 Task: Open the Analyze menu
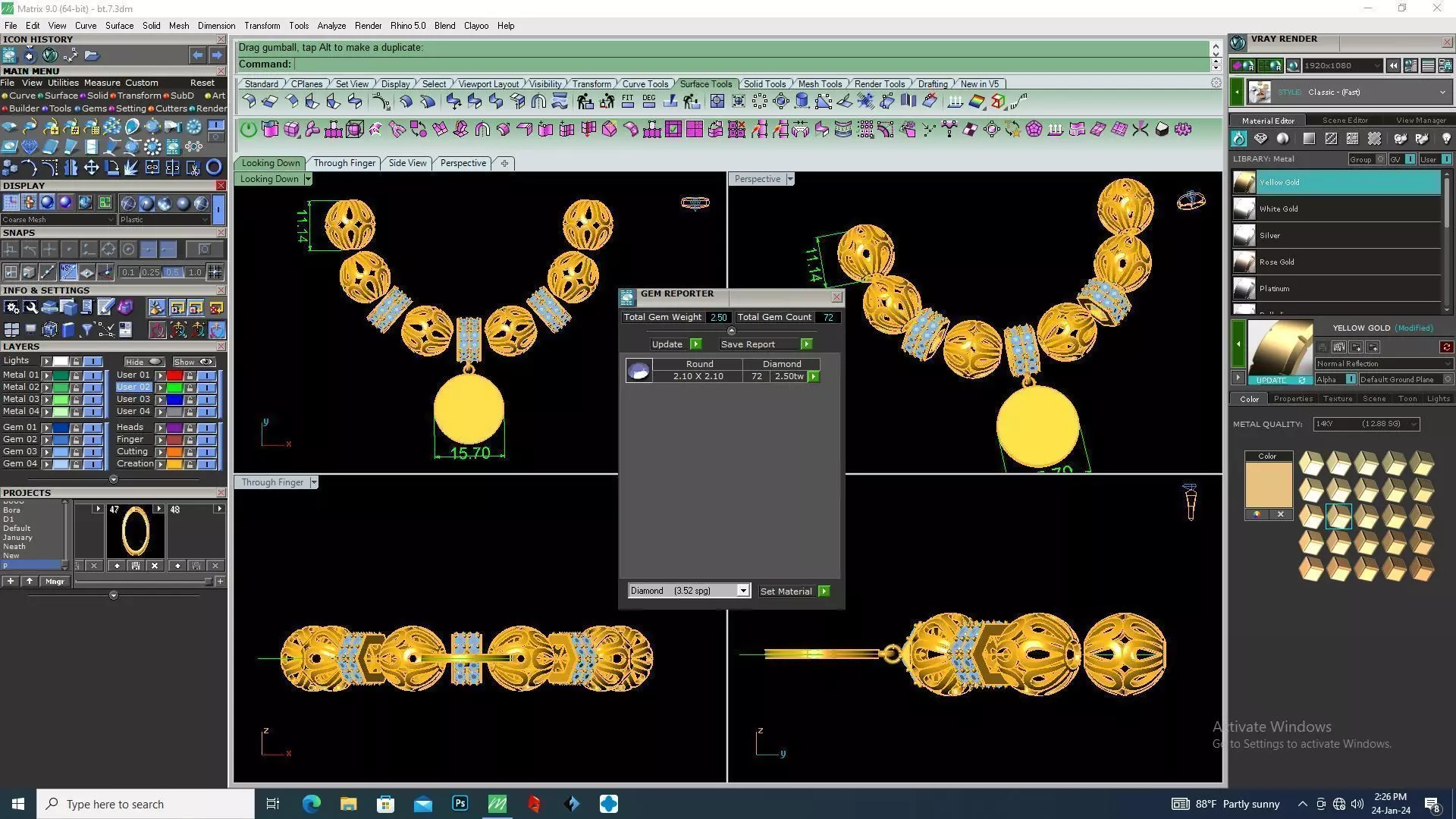(x=331, y=26)
